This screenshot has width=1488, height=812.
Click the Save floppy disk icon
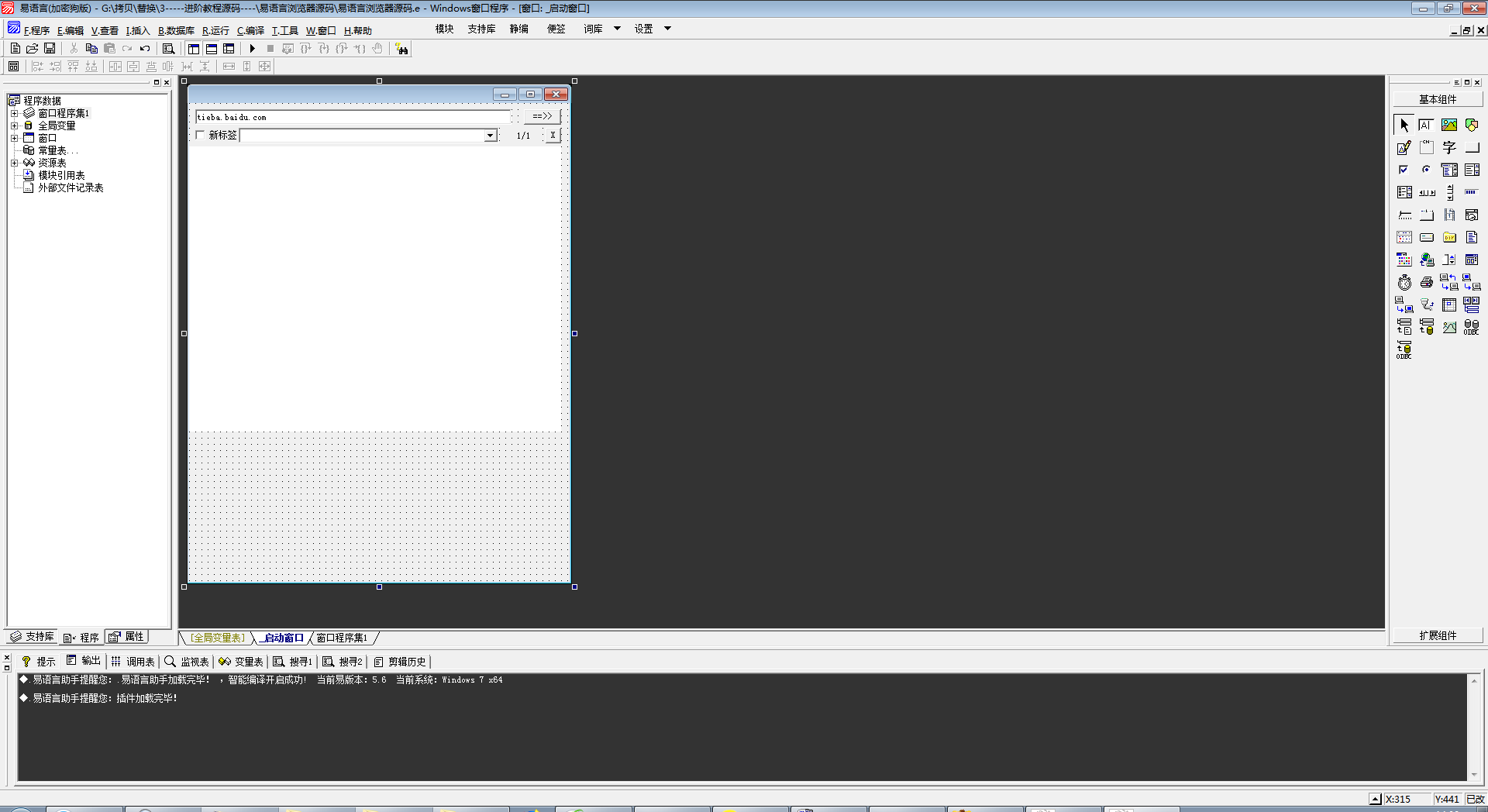click(49, 48)
